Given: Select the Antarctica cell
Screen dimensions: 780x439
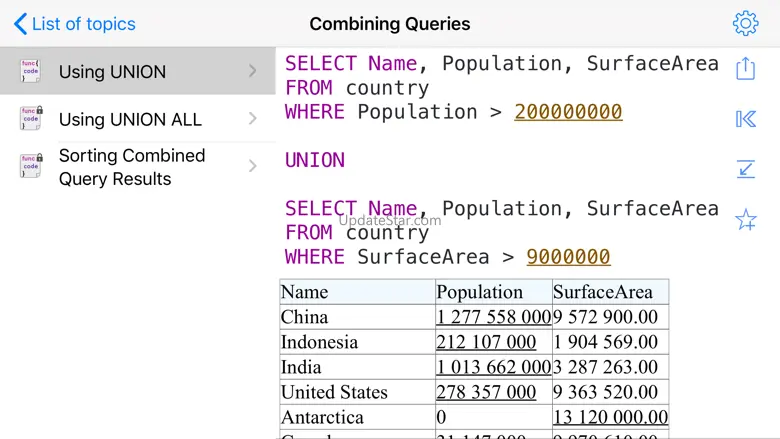Looking at the screenshot, I should (x=357, y=417).
